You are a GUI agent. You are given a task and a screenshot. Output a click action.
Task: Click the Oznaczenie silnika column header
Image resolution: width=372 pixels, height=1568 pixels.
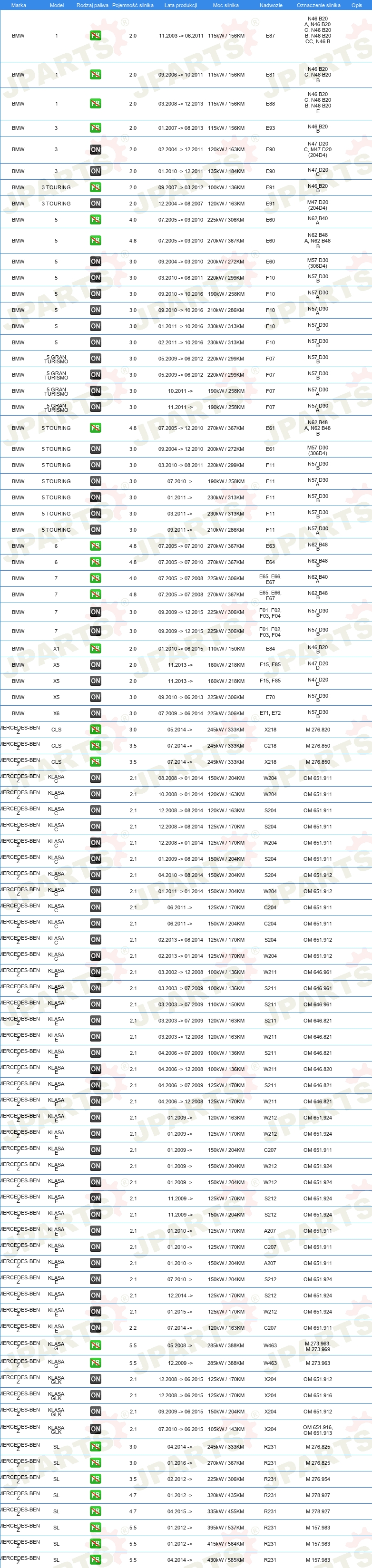tap(318, 5)
